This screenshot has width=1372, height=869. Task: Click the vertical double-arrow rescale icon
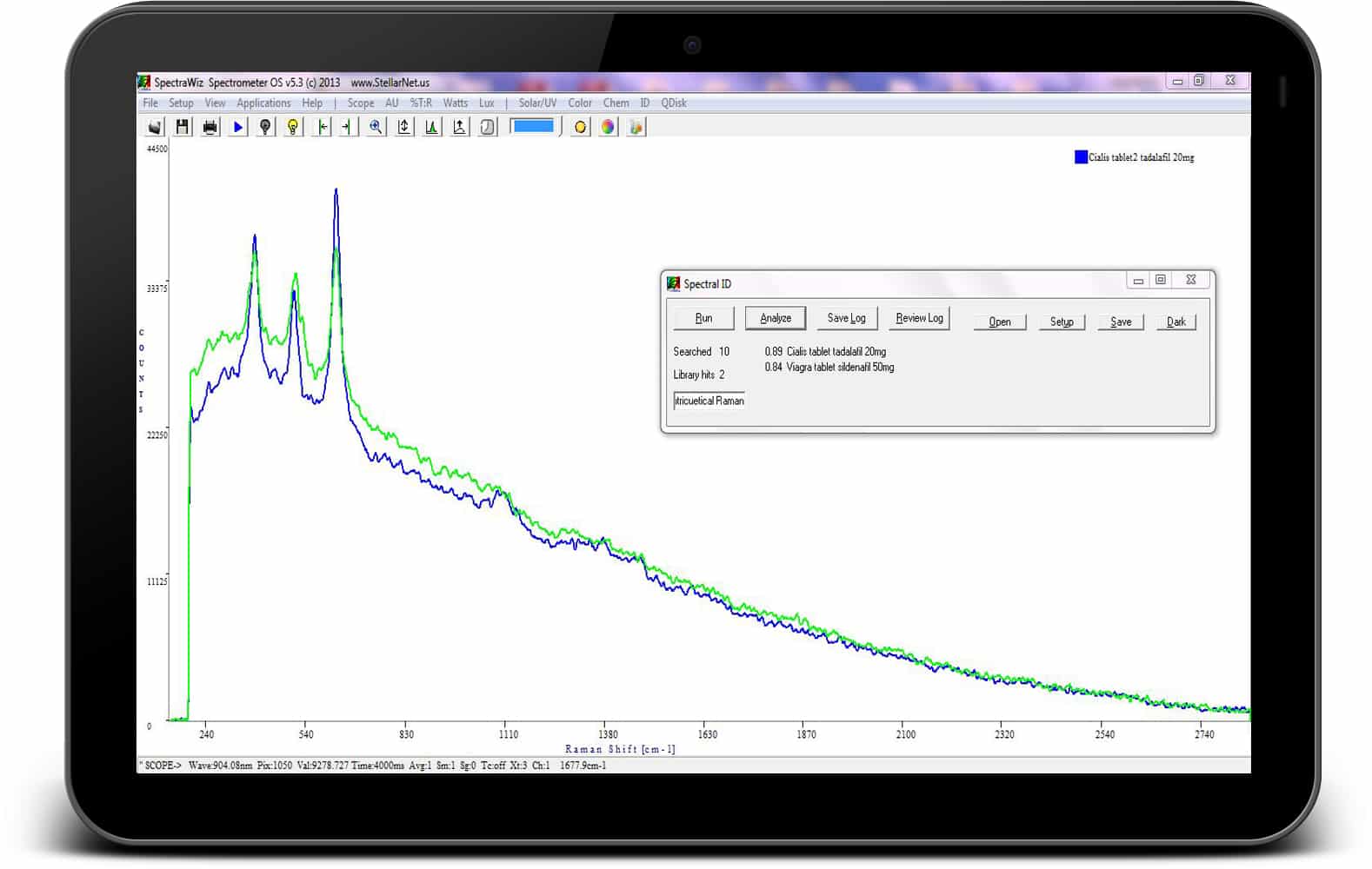pyautogui.click(x=404, y=127)
